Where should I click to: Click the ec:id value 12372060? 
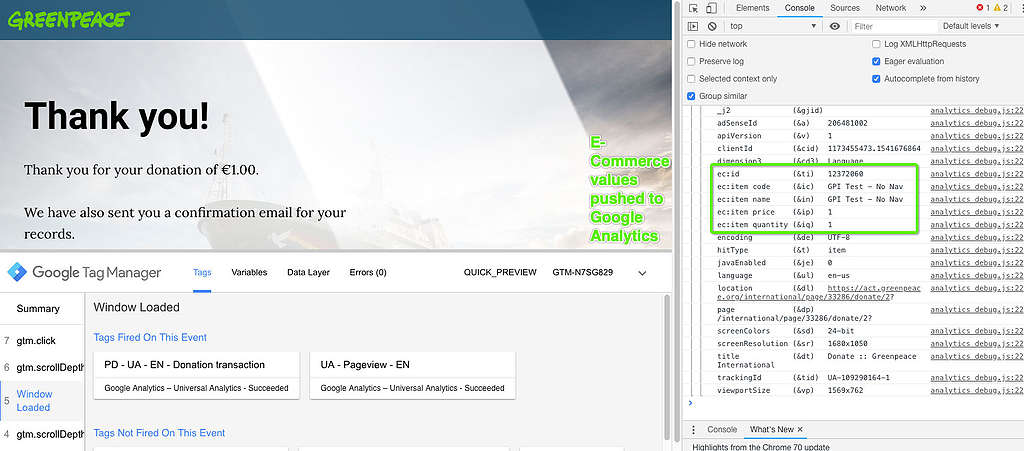[845, 174]
